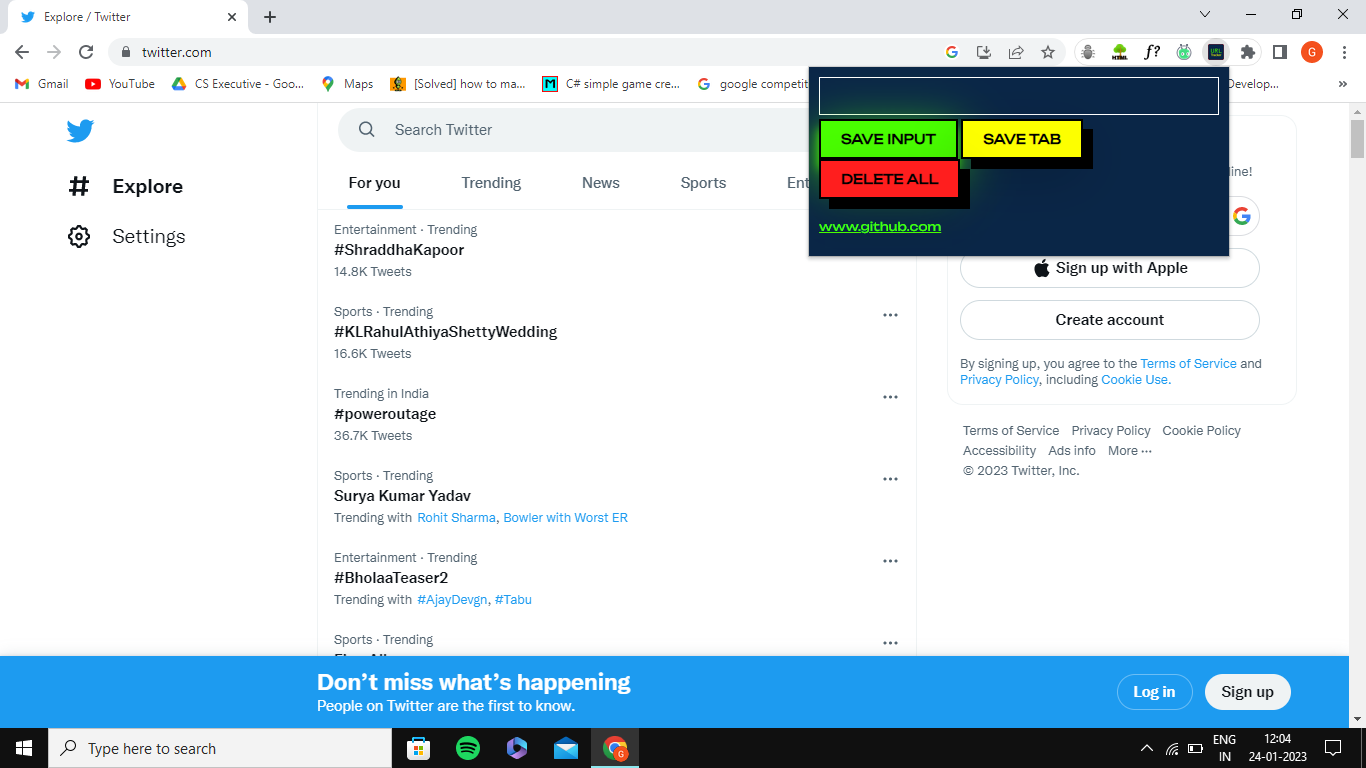Open the notification center icon
Screen dimensions: 1366x768
tap(1333, 747)
